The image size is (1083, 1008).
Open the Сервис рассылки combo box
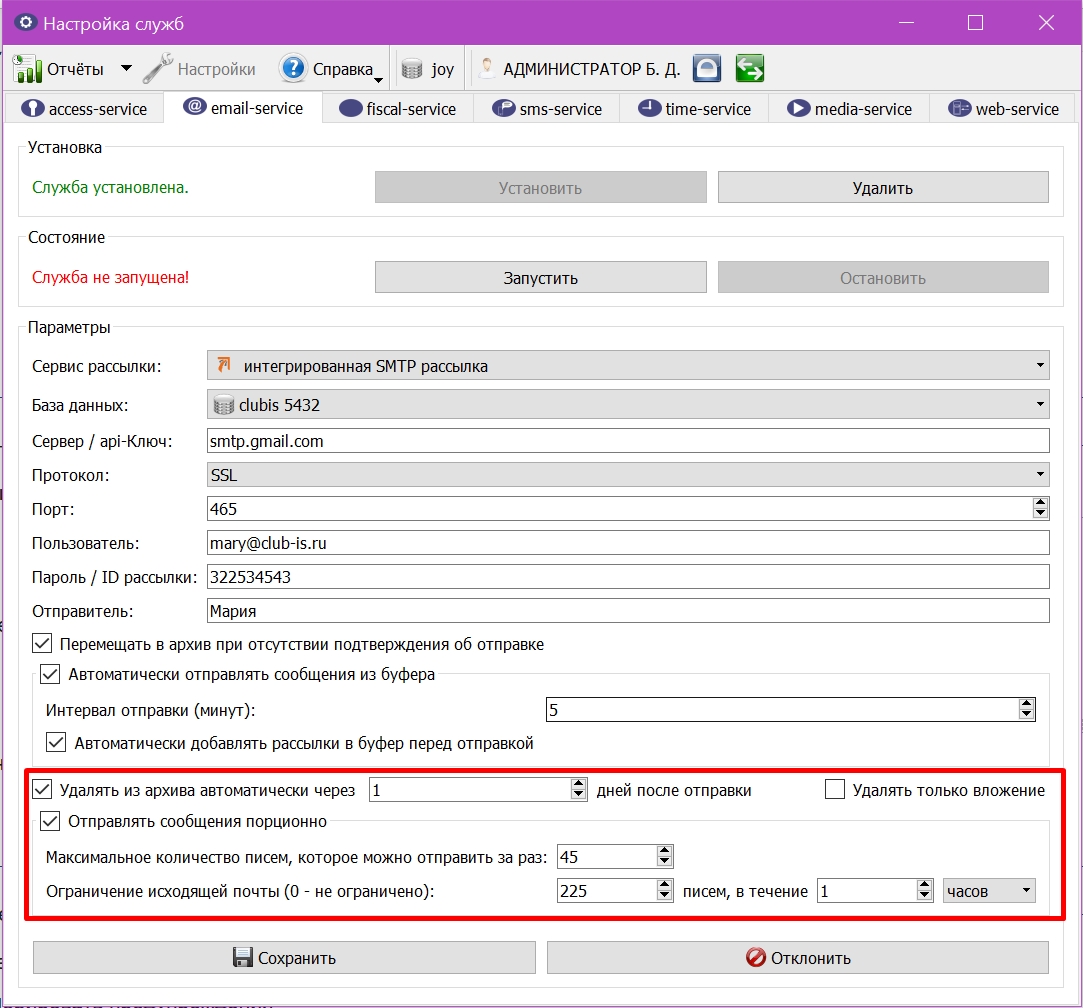point(628,365)
